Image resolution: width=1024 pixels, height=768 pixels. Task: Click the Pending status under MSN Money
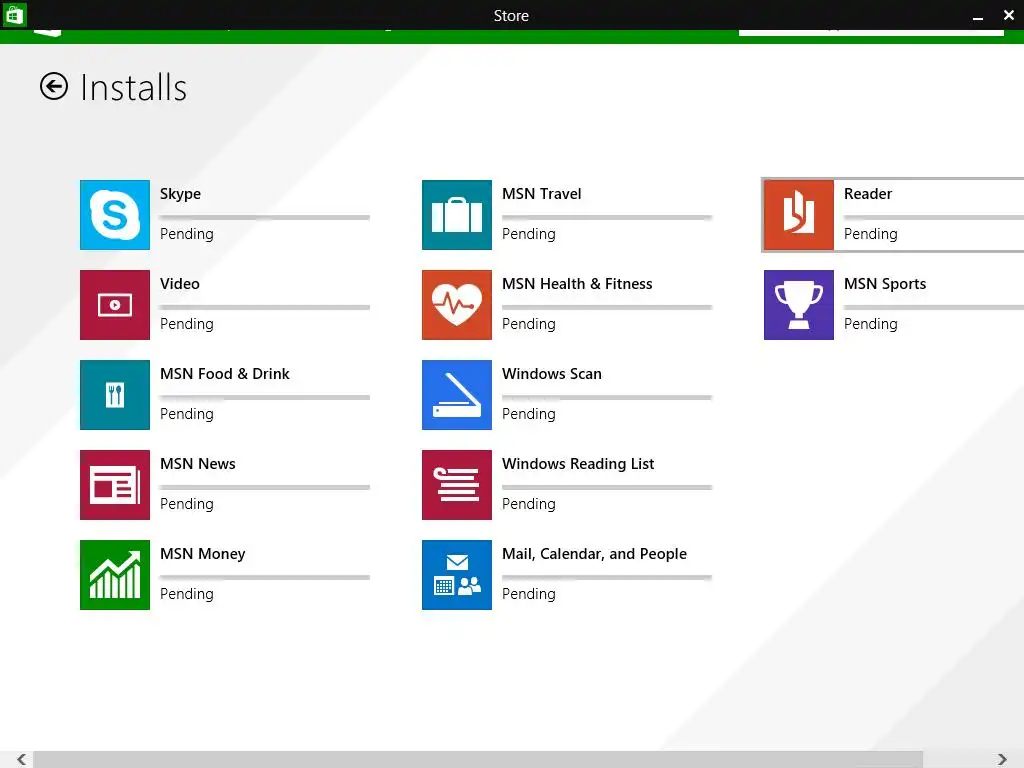(x=187, y=595)
